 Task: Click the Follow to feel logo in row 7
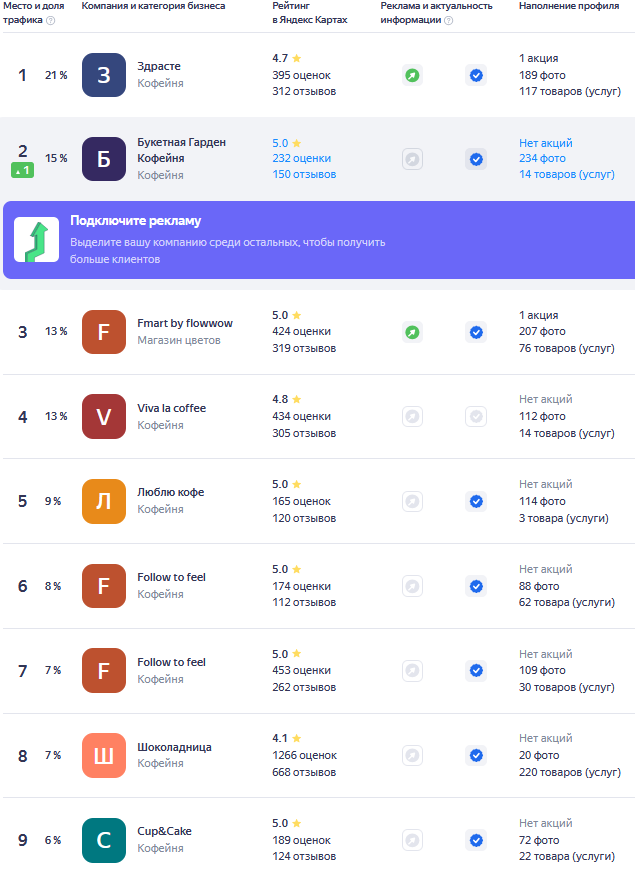104,670
